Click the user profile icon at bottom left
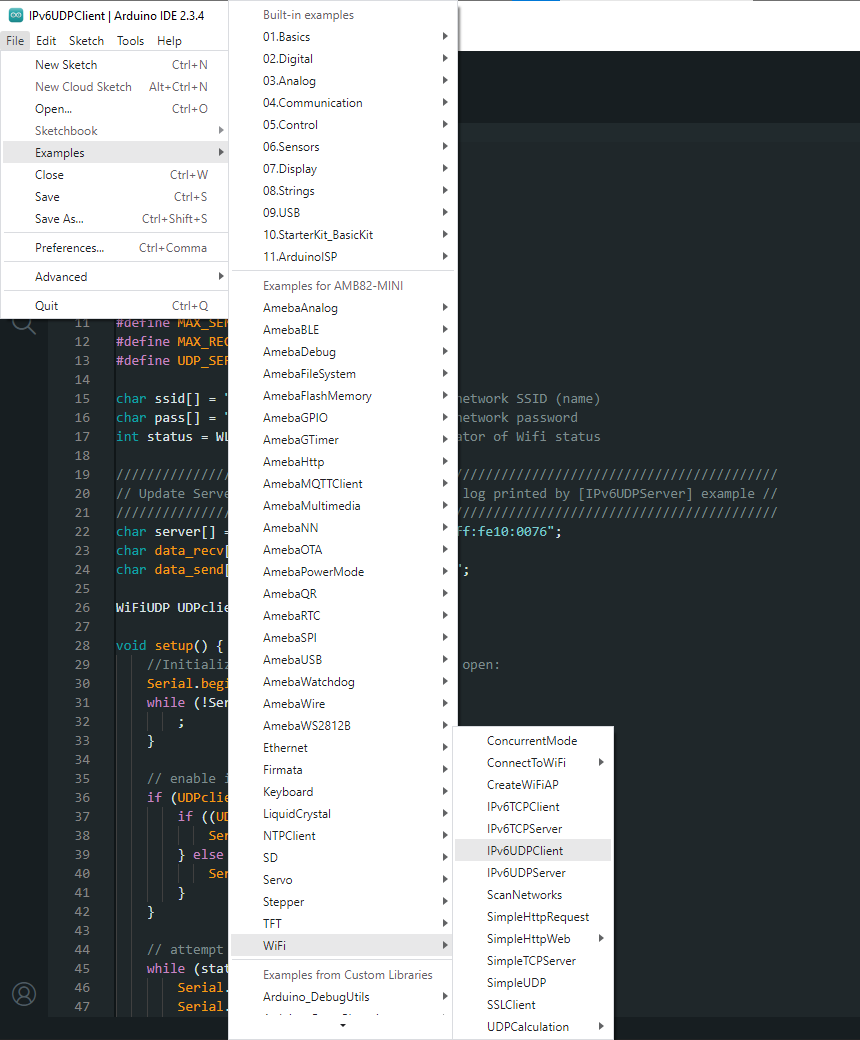860x1040 pixels. click(23, 993)
